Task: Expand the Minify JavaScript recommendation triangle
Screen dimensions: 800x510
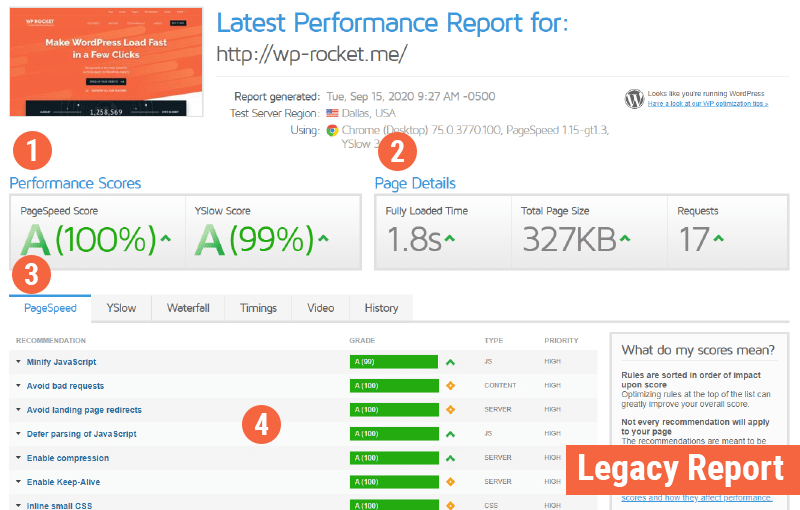Action: 18,362
